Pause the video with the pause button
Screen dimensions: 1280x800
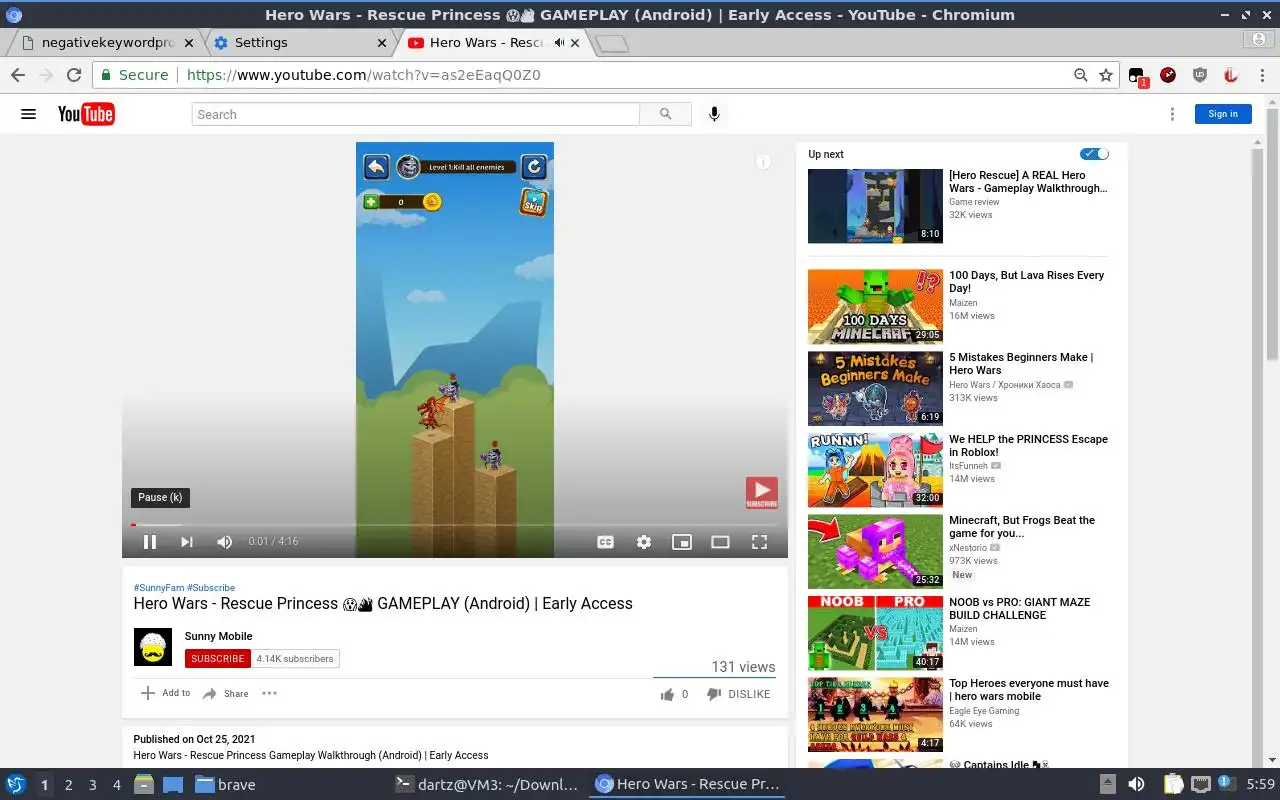pyautogui.click(x=149, y=542)
